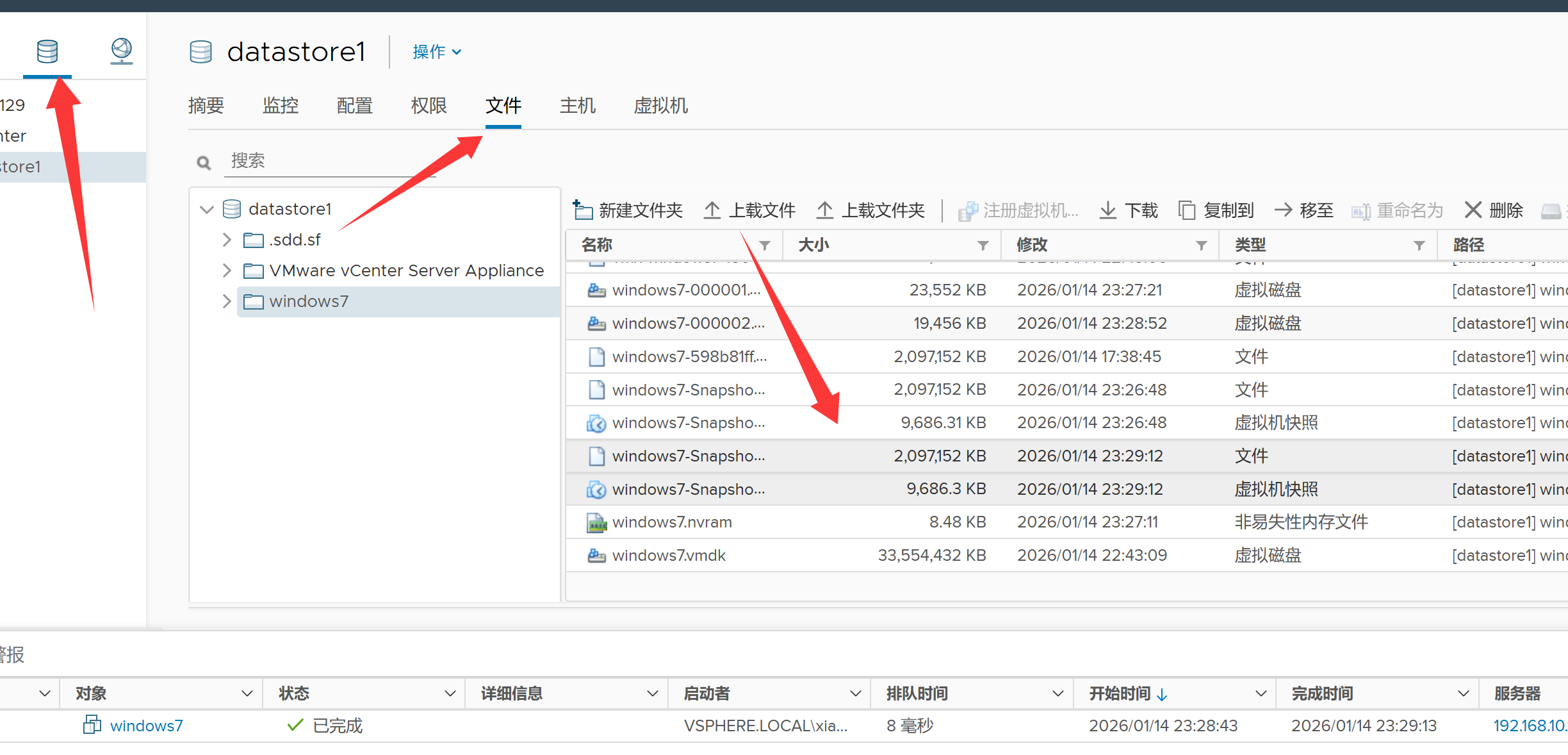Click the windows7 link in tasks list
Screen dimensions: 1568x755
pyautogui.click(x=146, y=726)
